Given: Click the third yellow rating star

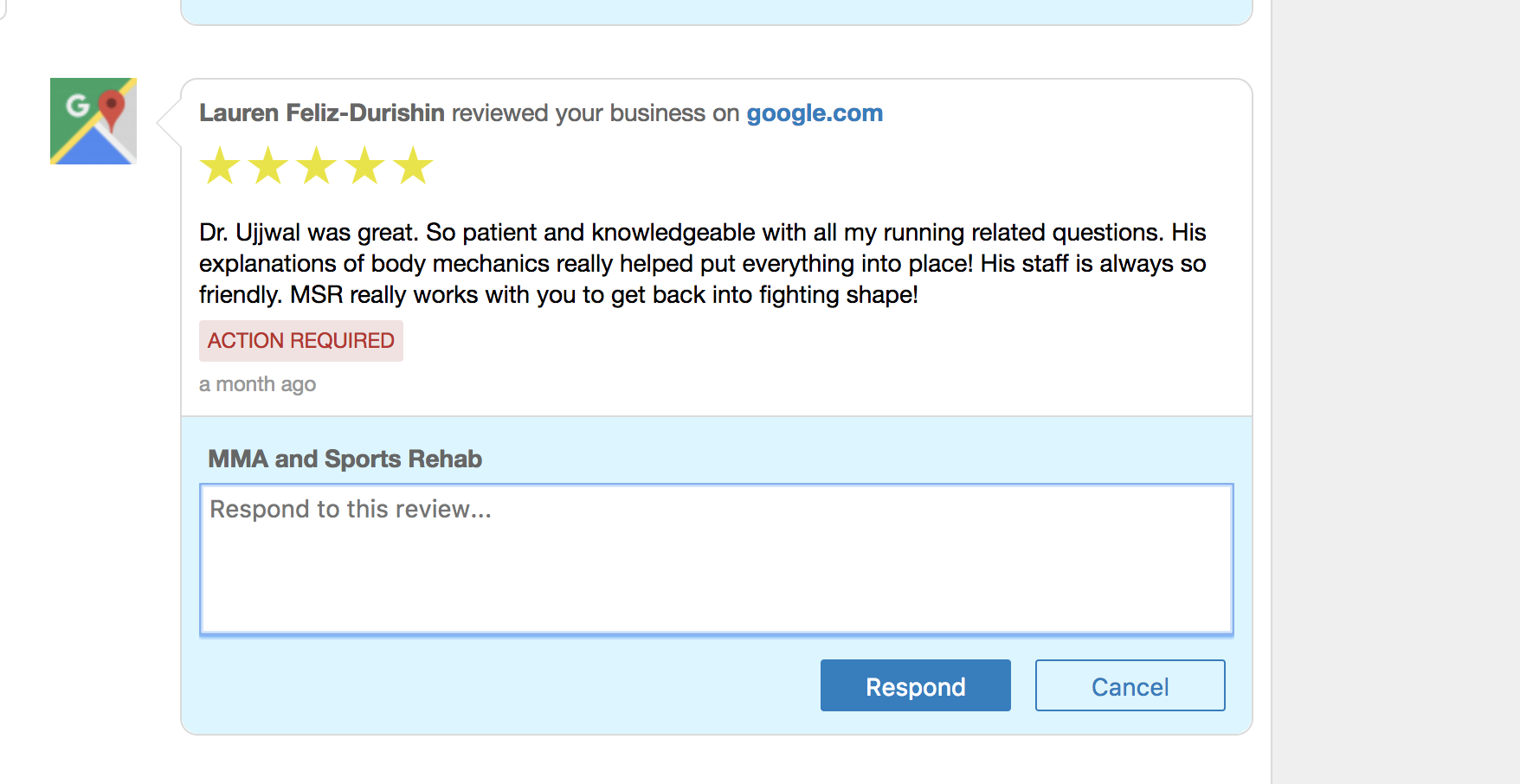Looking at the screenshot, I should [317, 165].
